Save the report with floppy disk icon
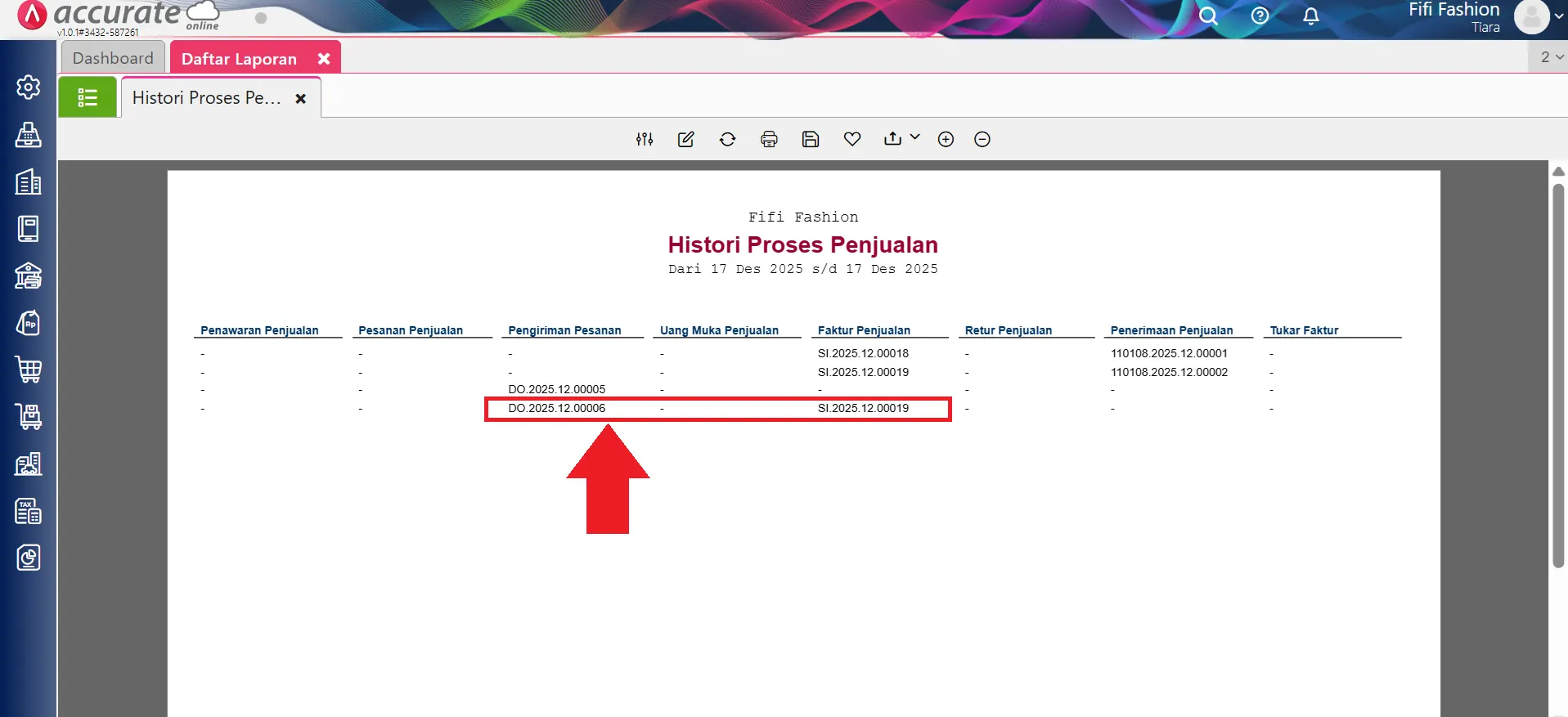 [810, 139]
